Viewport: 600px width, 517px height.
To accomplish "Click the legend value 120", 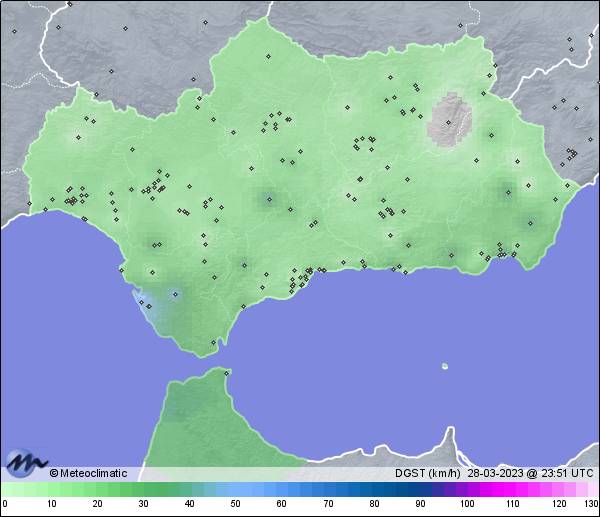I will pos(559,504).
